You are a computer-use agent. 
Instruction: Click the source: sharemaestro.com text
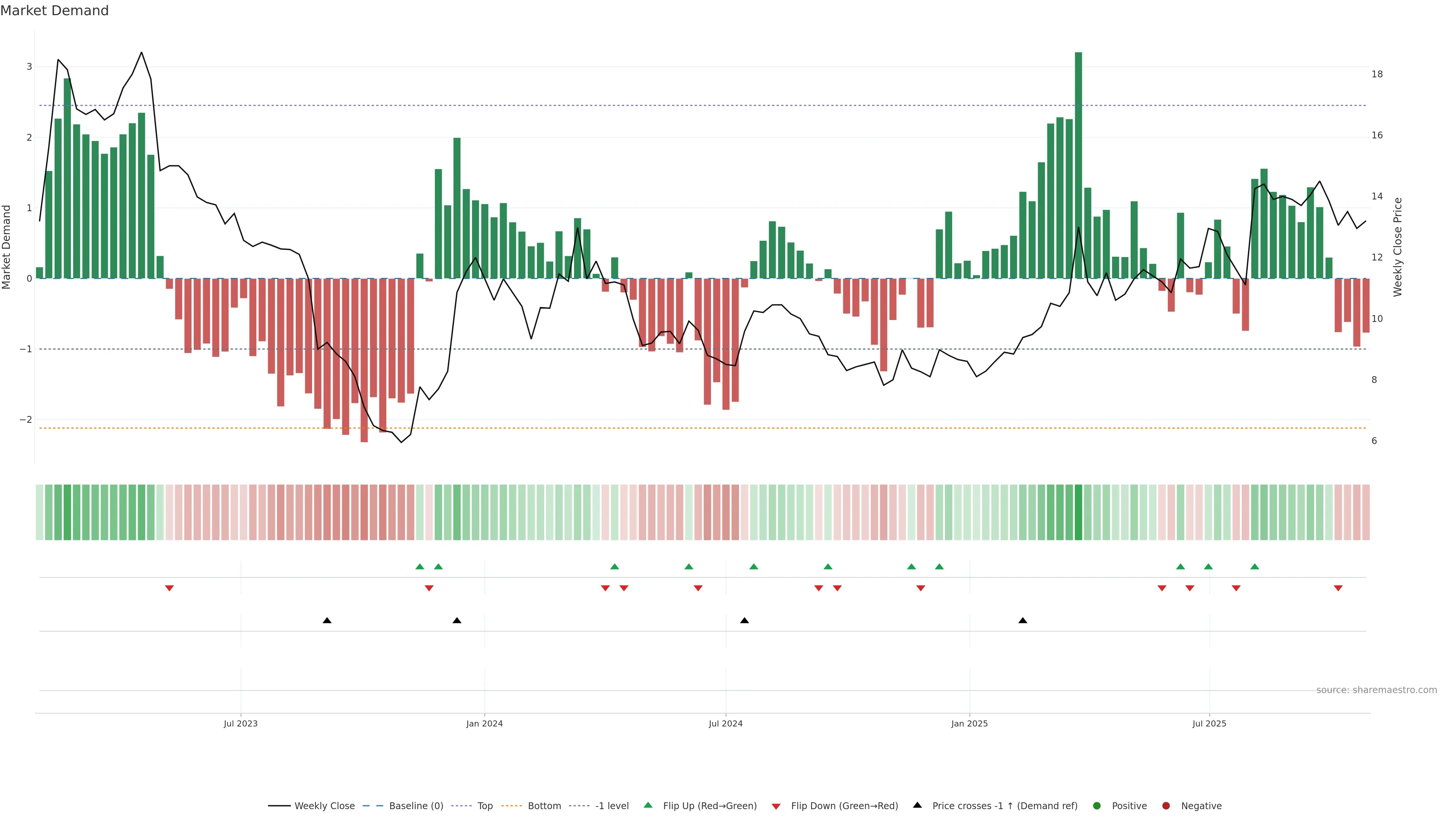click(x=1376, y=690)
